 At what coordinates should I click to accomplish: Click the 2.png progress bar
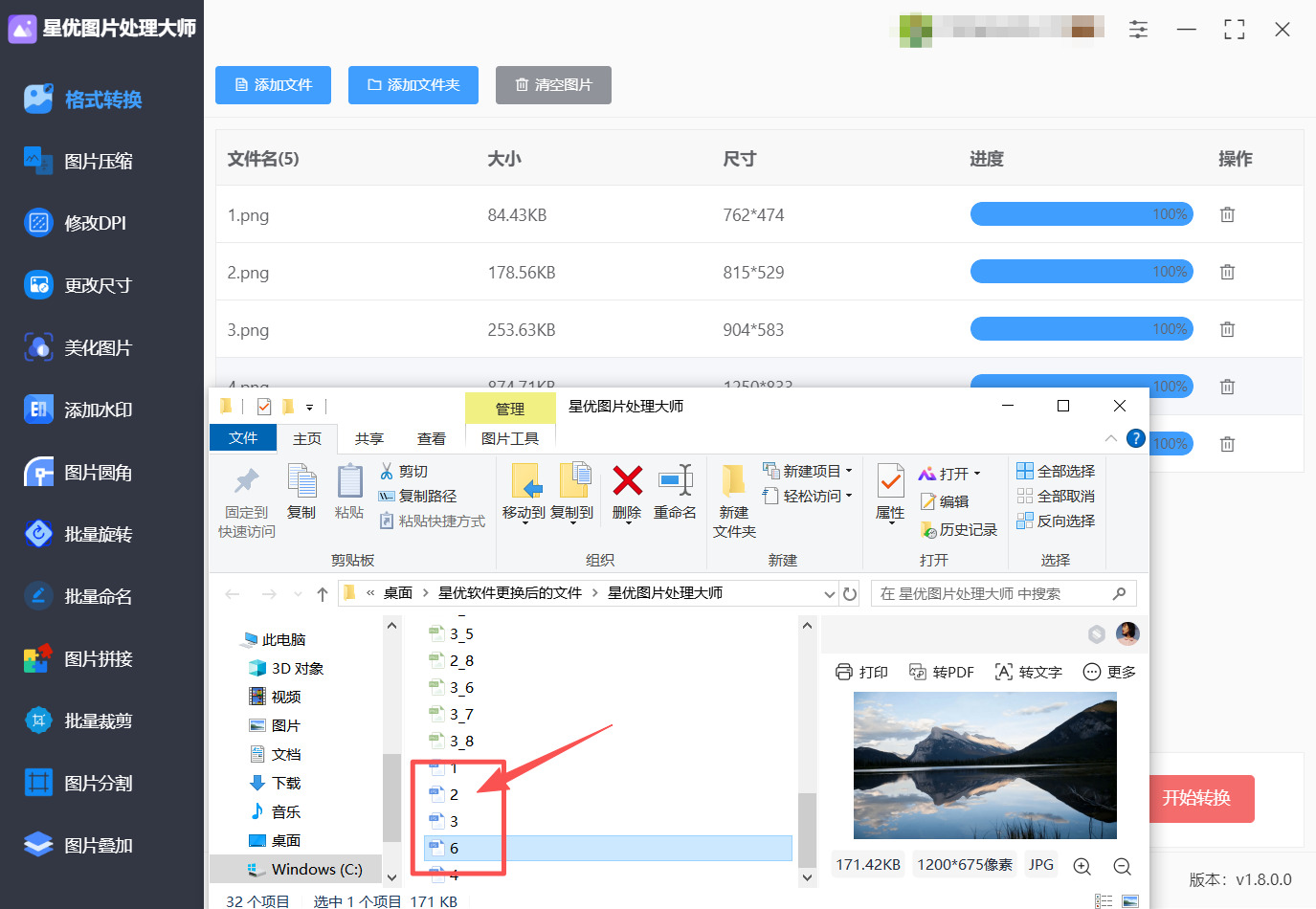(1082, 272)
